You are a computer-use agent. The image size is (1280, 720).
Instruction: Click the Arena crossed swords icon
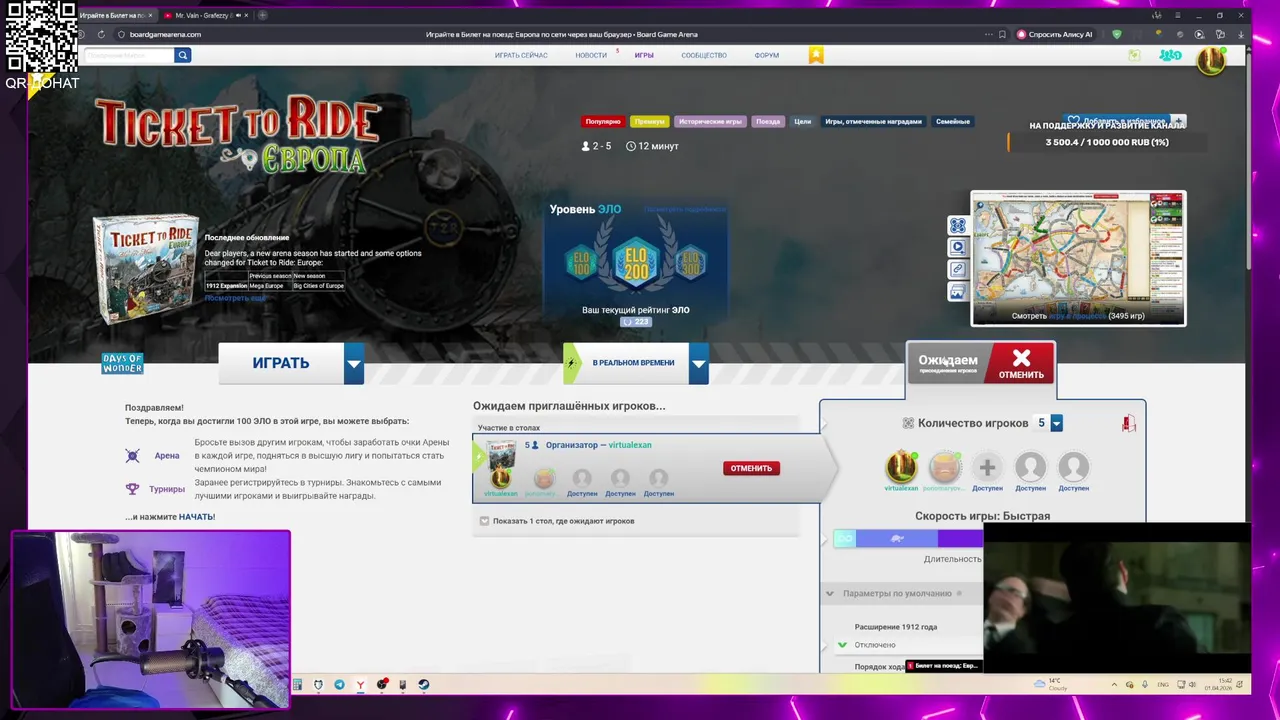click(132, 456)
